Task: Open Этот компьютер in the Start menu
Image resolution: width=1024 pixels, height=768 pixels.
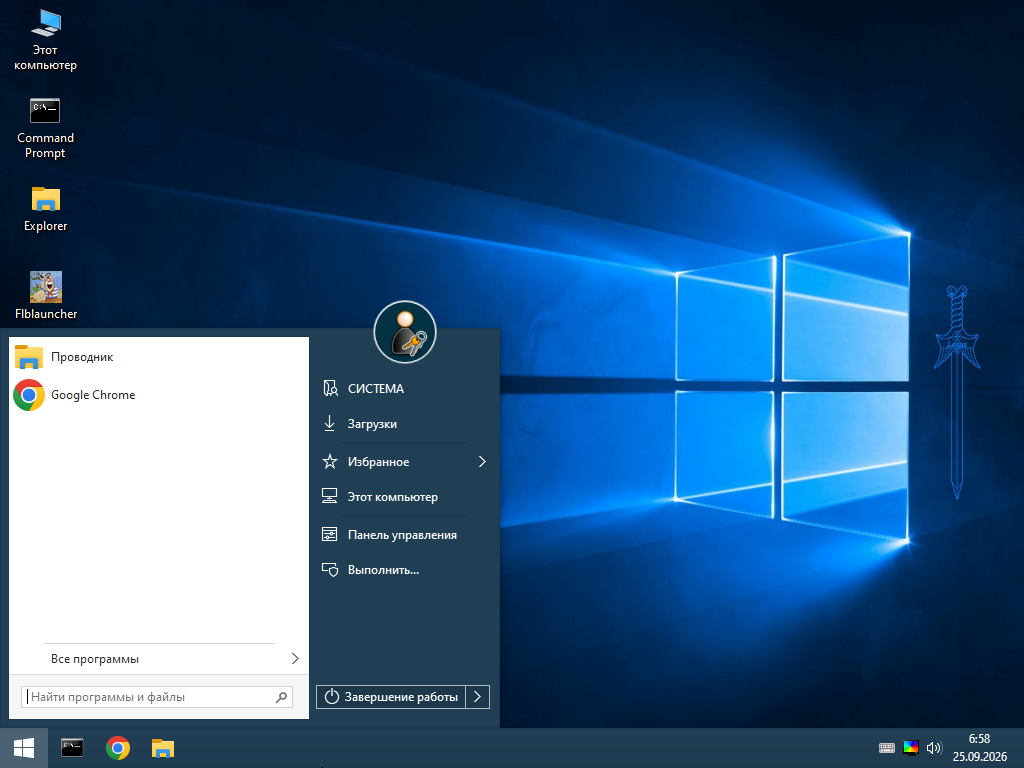Action: 405,497
